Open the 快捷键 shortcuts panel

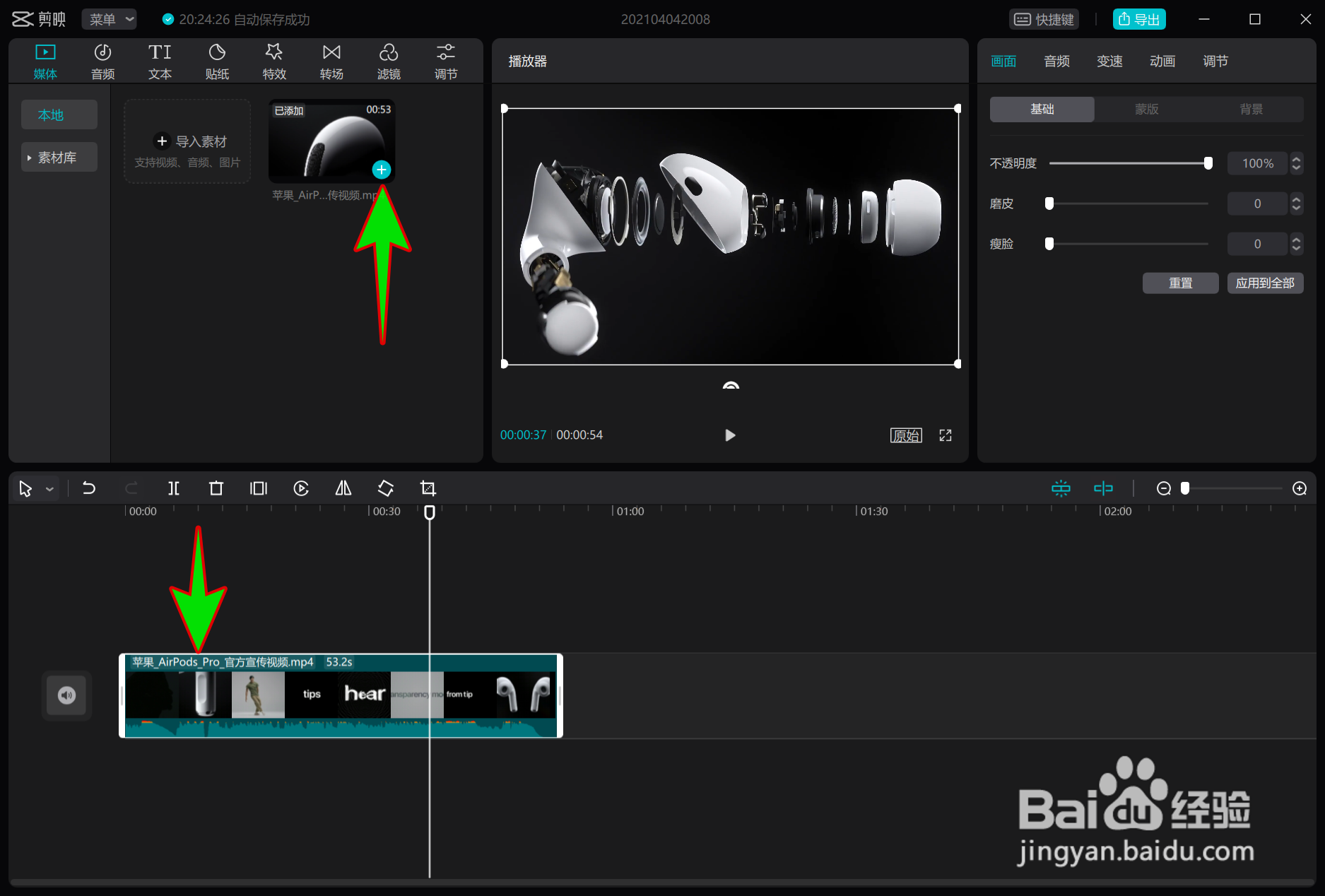coord(1044,19)
